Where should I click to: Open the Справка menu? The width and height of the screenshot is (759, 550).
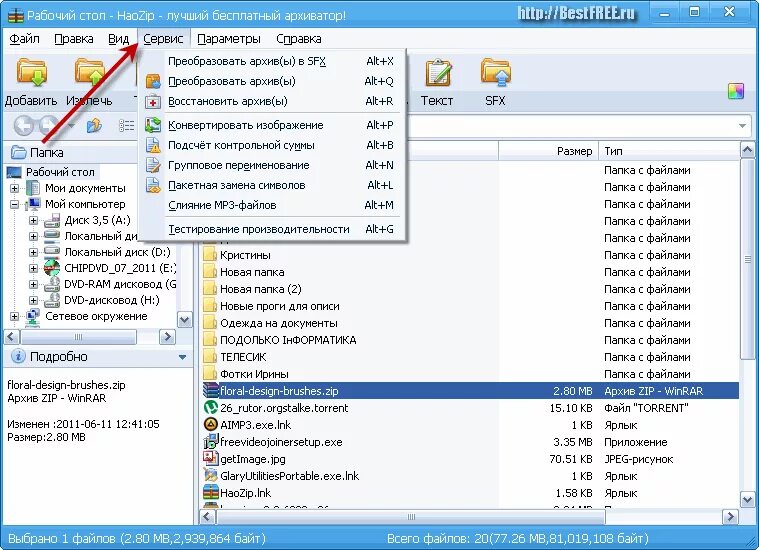coord(299,39)
